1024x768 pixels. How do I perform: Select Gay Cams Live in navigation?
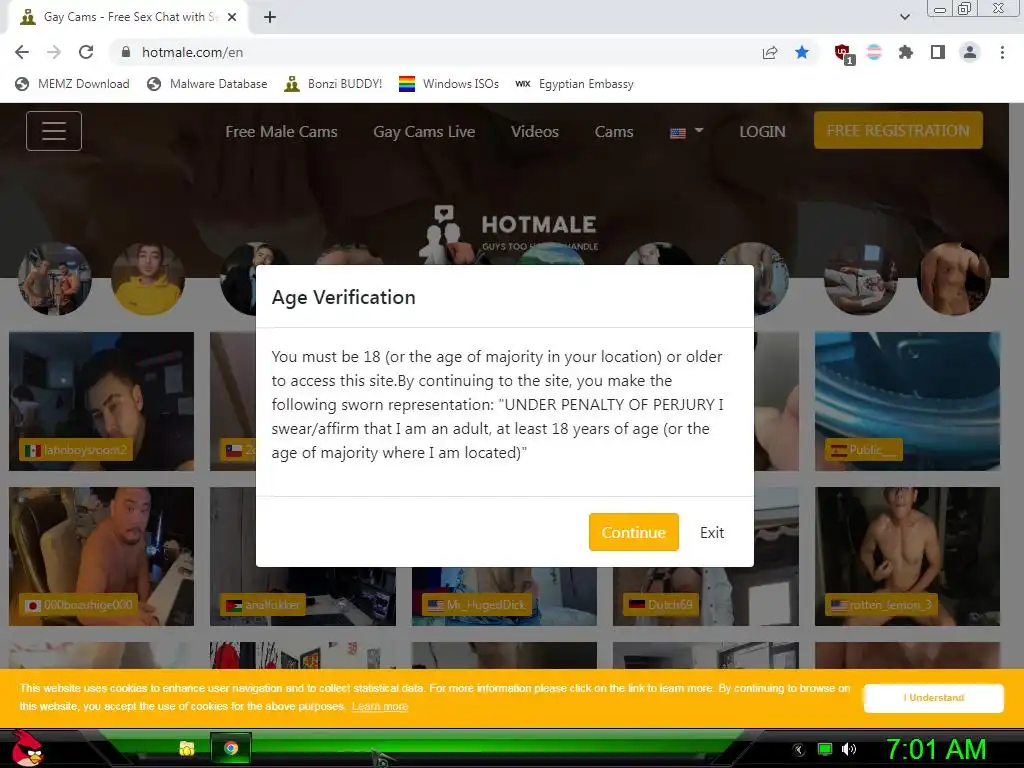pos(424,131)
